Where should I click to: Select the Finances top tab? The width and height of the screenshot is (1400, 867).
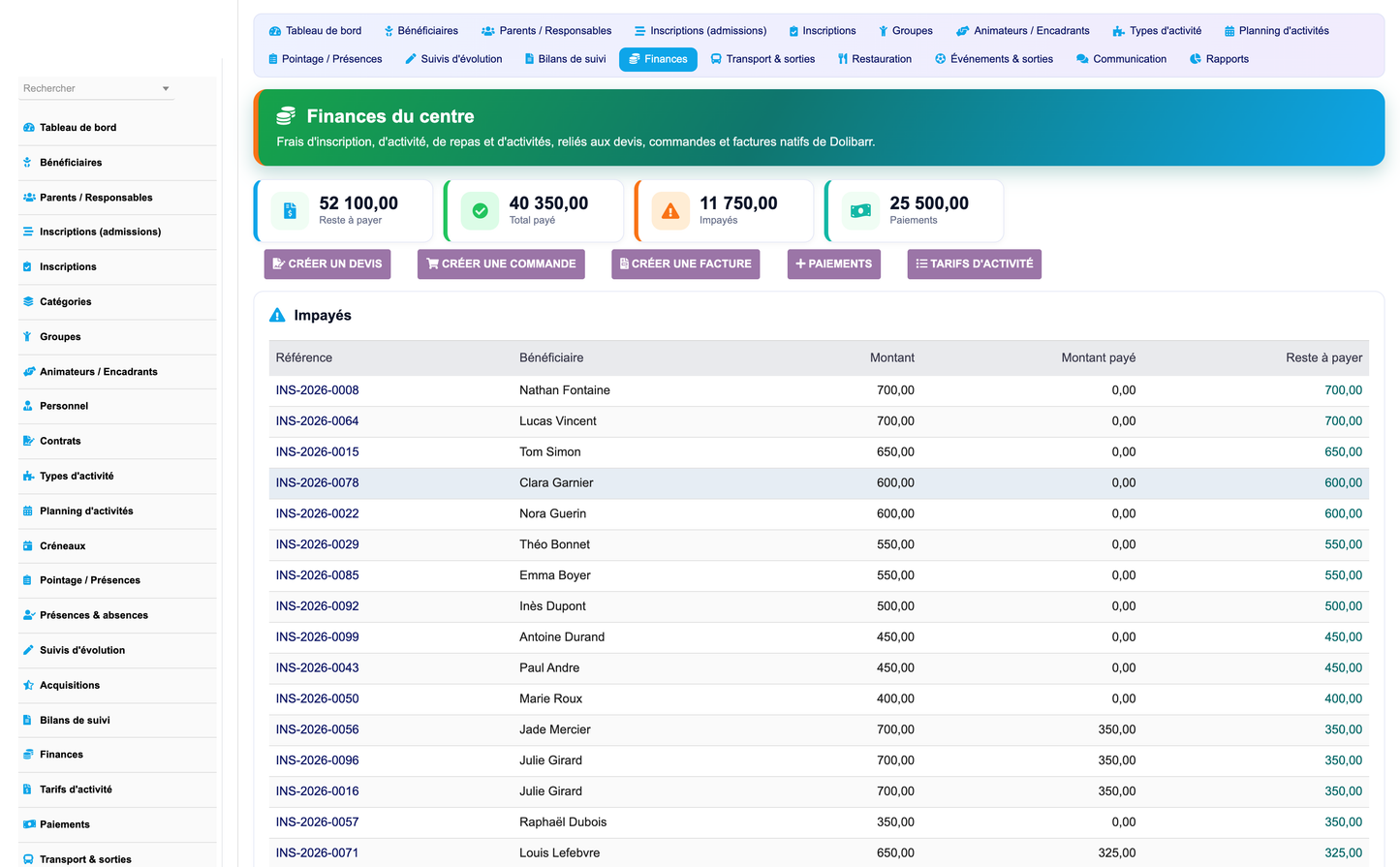click(x=658, y=59)
